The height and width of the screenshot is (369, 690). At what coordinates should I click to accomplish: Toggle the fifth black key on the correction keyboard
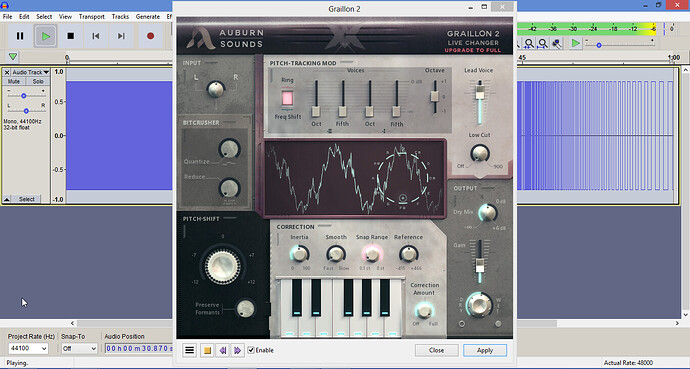click(385, 297)
